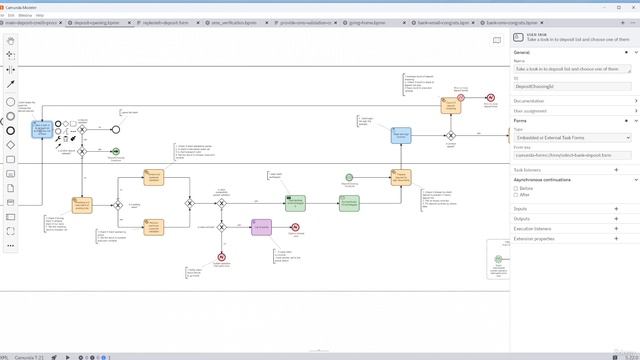Open the Help menu
Screen dimensions: 640x360
coord(40,16)
